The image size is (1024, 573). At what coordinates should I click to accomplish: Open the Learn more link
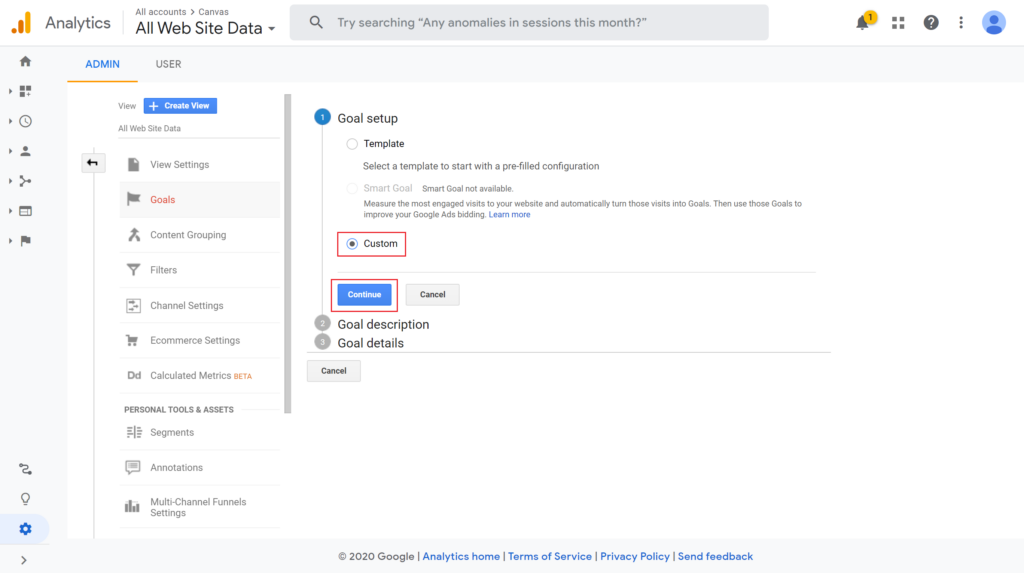[509, 214]
